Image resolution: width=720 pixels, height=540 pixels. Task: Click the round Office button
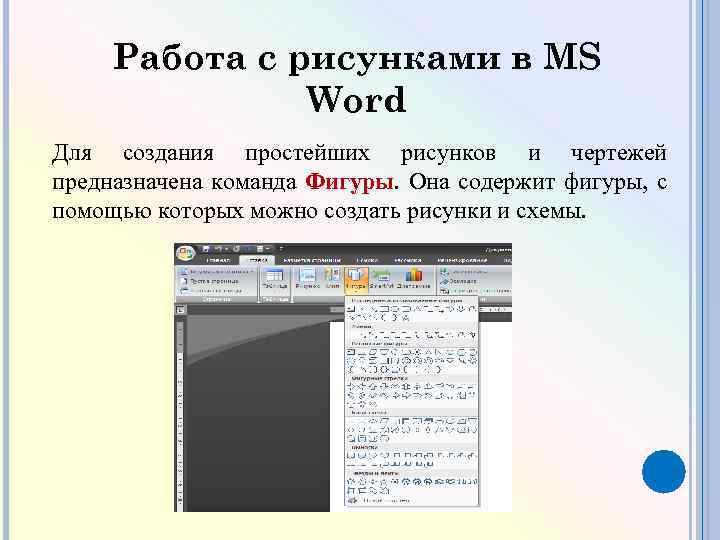tap(186, 253)
